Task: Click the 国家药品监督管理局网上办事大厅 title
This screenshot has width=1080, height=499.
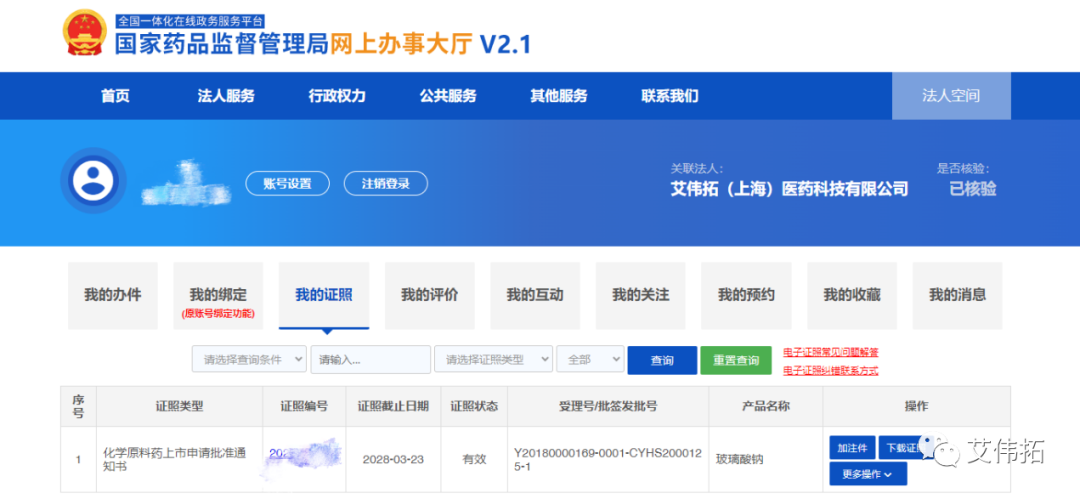Action: tap(292, 44)
